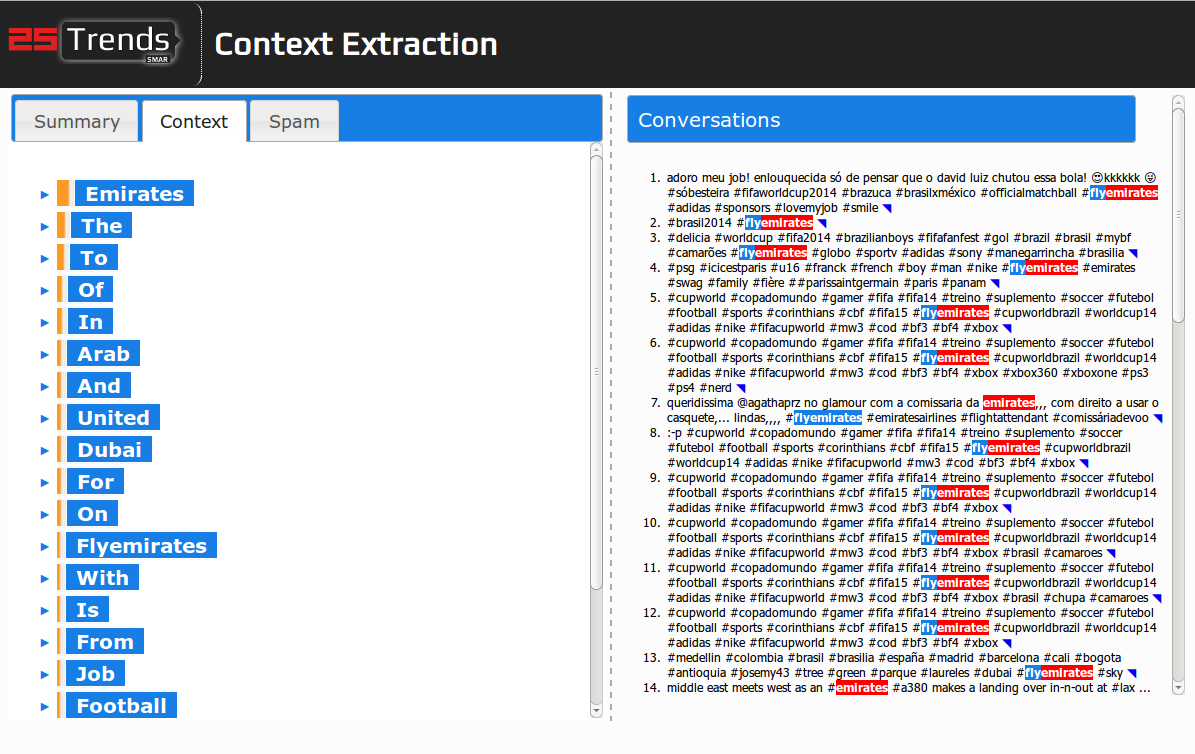Click orange marker beside To term
This screenshot has width=1195, height=754.
(x=60, y=258)
